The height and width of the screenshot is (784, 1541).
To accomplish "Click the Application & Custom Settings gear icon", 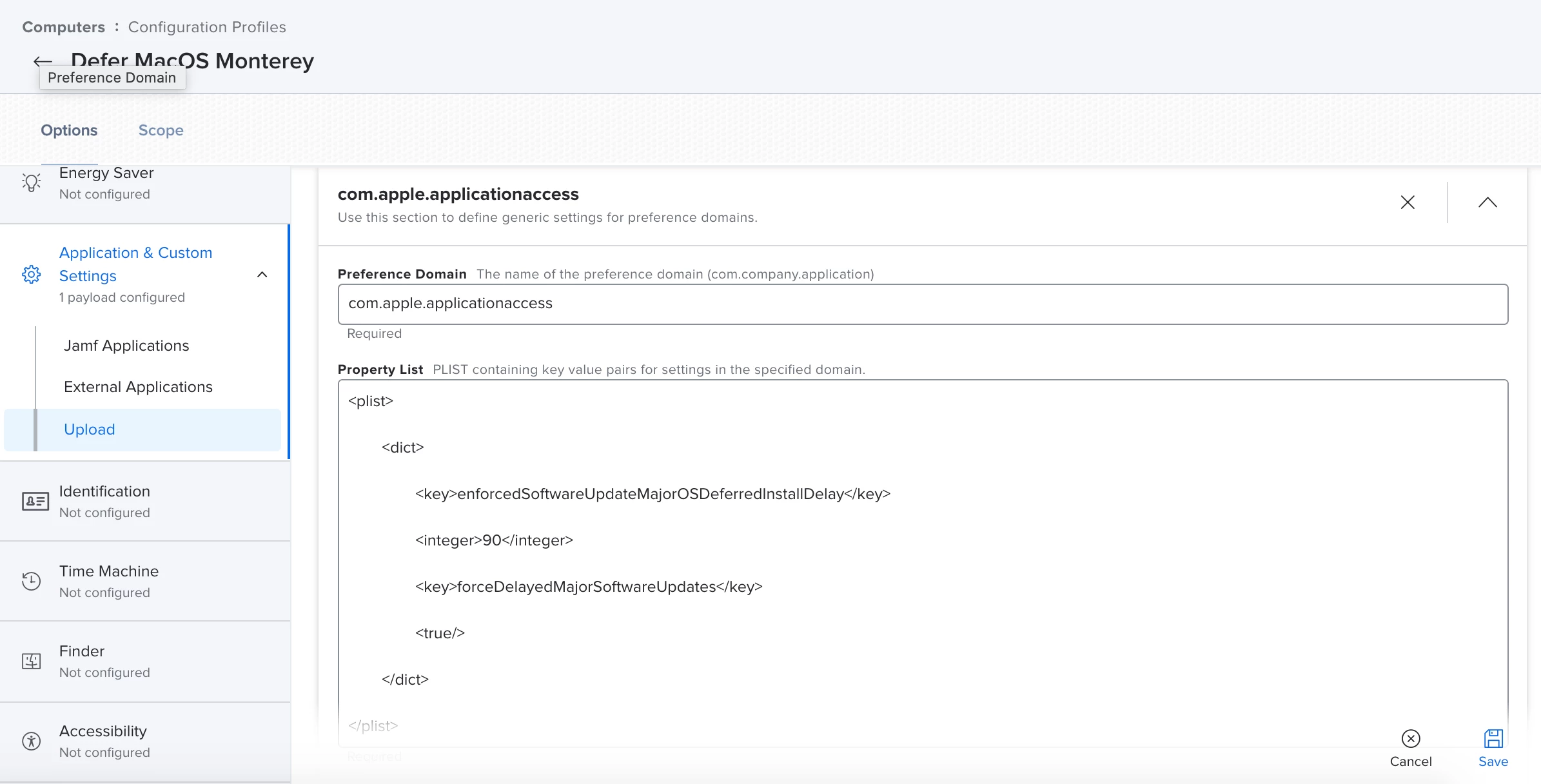I will [31, 275].
